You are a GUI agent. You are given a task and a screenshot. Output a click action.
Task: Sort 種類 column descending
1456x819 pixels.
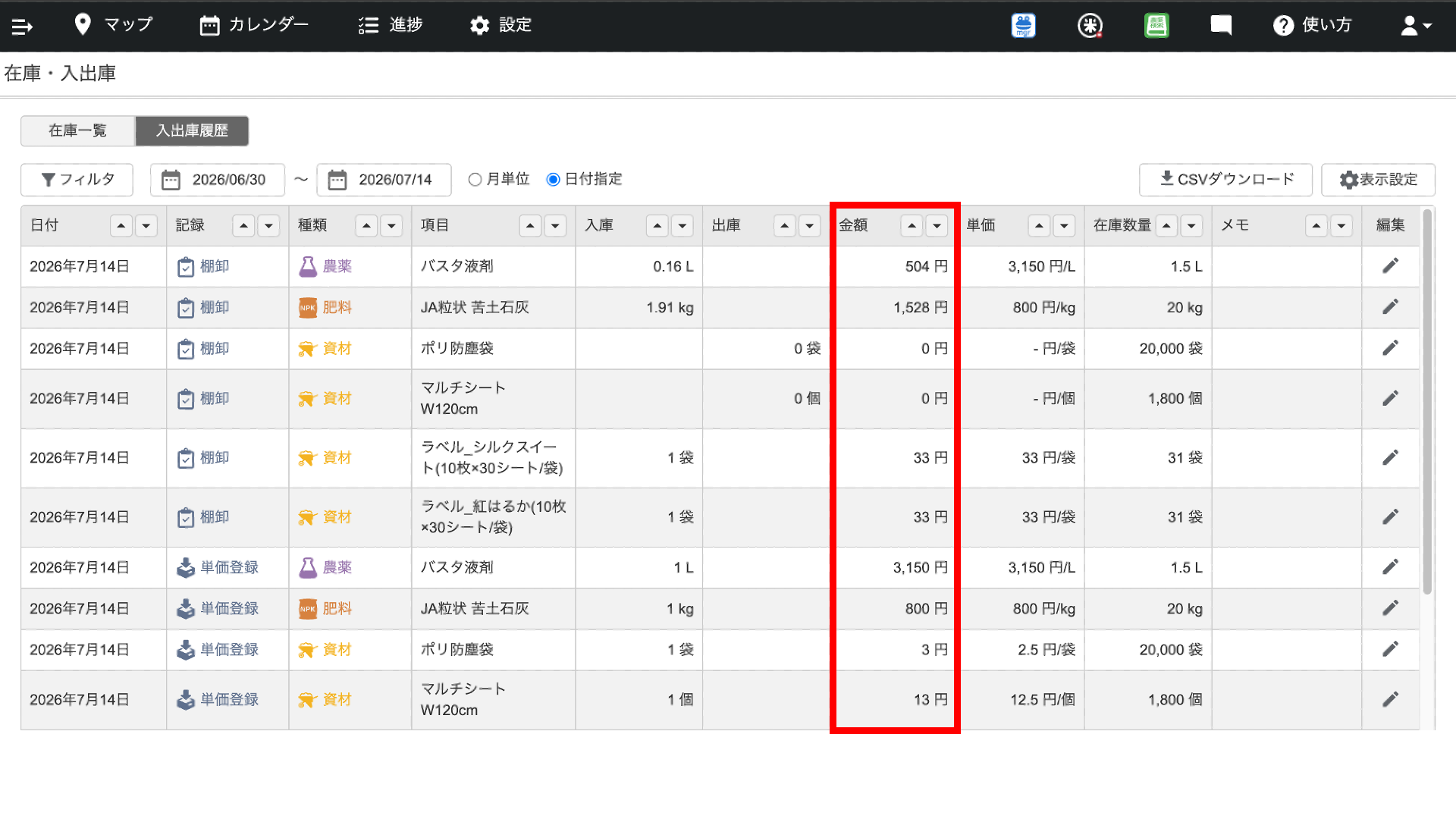[391, 225]
